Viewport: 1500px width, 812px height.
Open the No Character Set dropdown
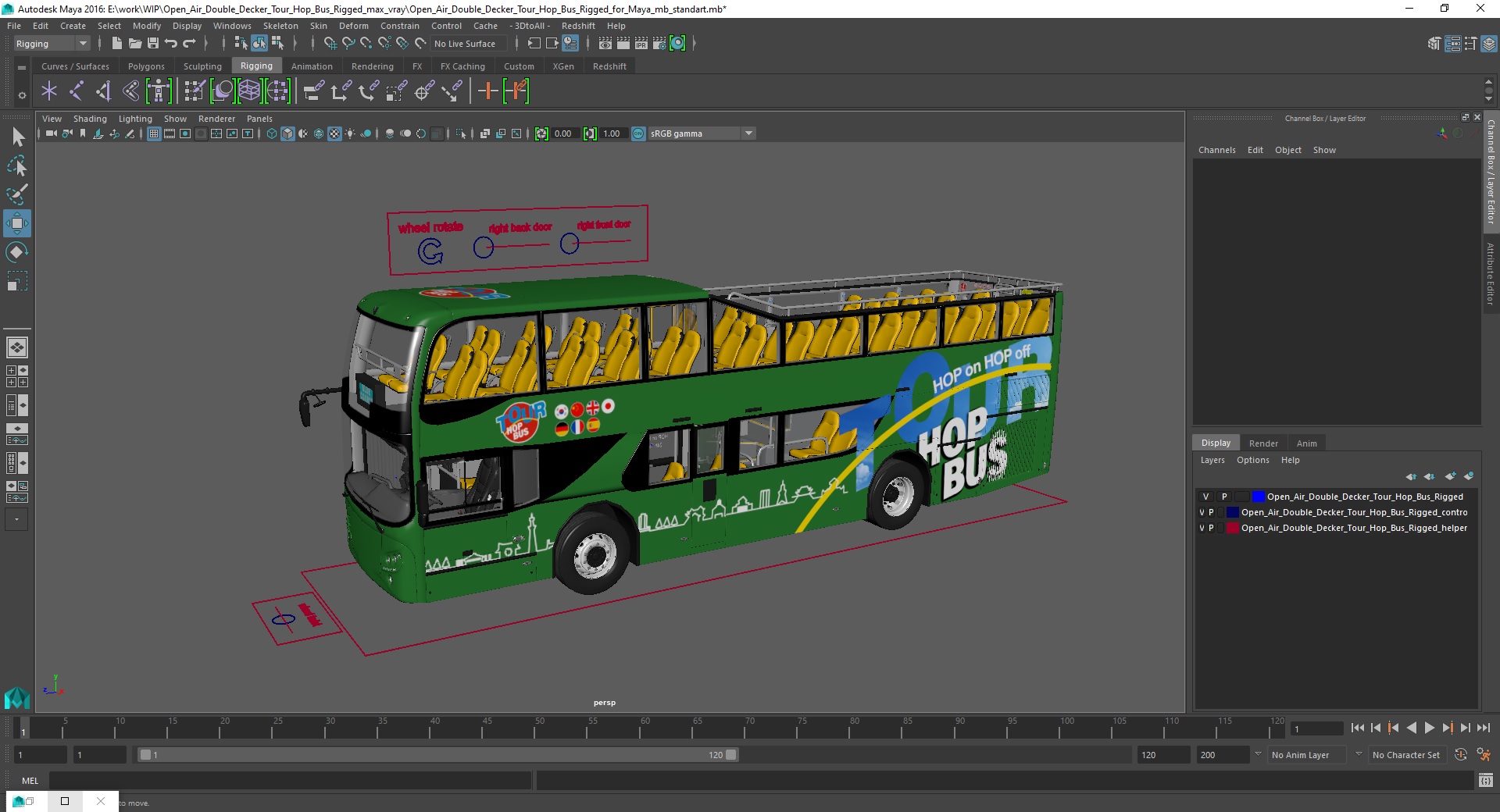(x=1407, y=755)
